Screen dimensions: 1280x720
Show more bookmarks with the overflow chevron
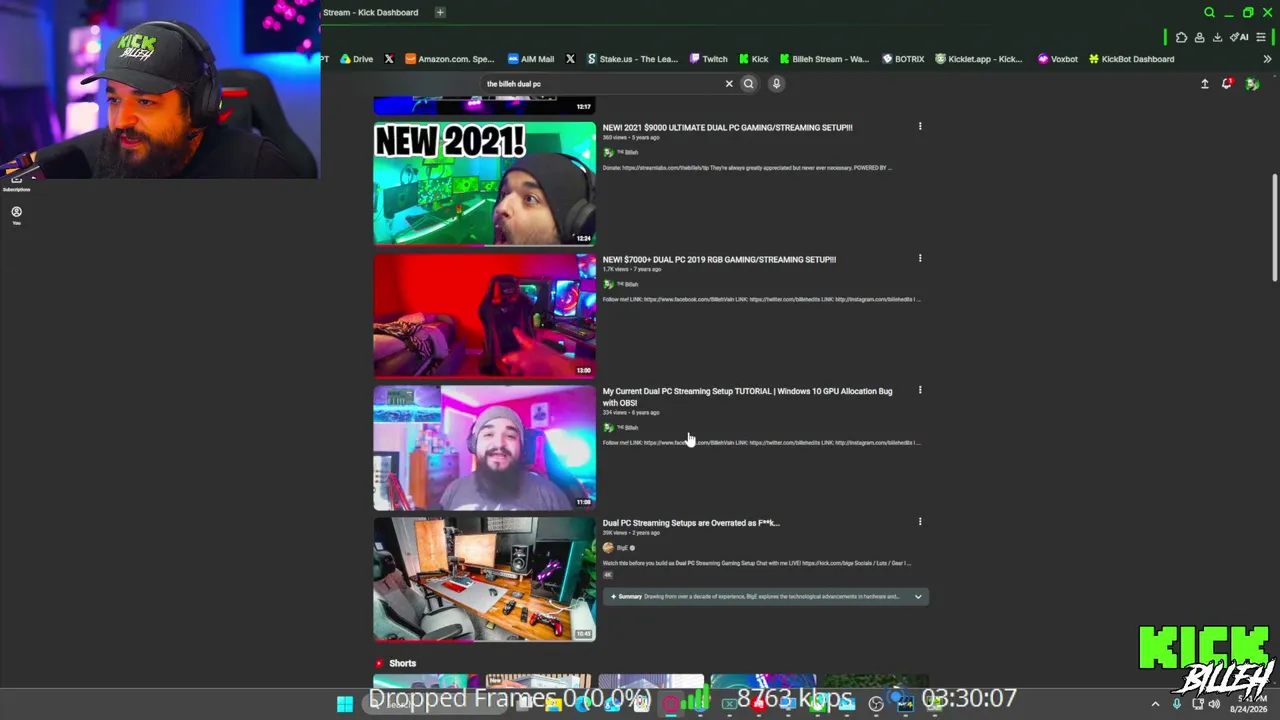[x=1267, y=59]
